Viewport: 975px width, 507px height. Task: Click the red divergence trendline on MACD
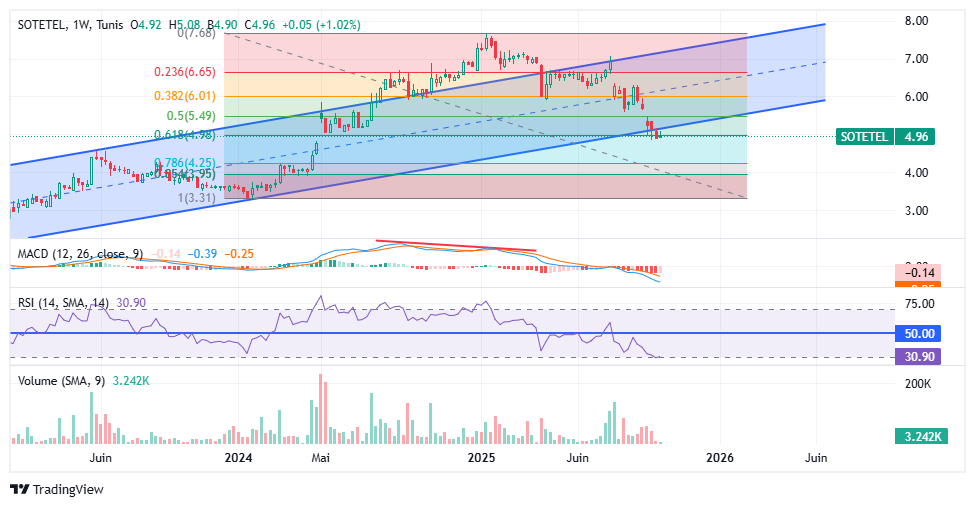(x=456, y=245)
